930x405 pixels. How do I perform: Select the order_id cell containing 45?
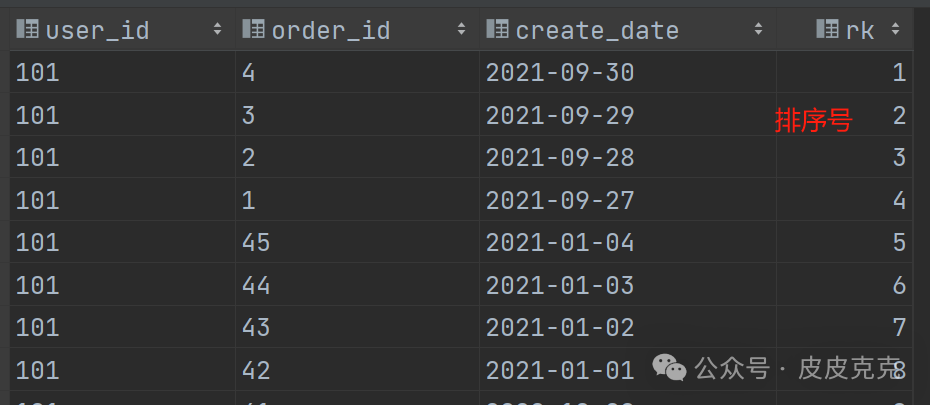[256, 243]
